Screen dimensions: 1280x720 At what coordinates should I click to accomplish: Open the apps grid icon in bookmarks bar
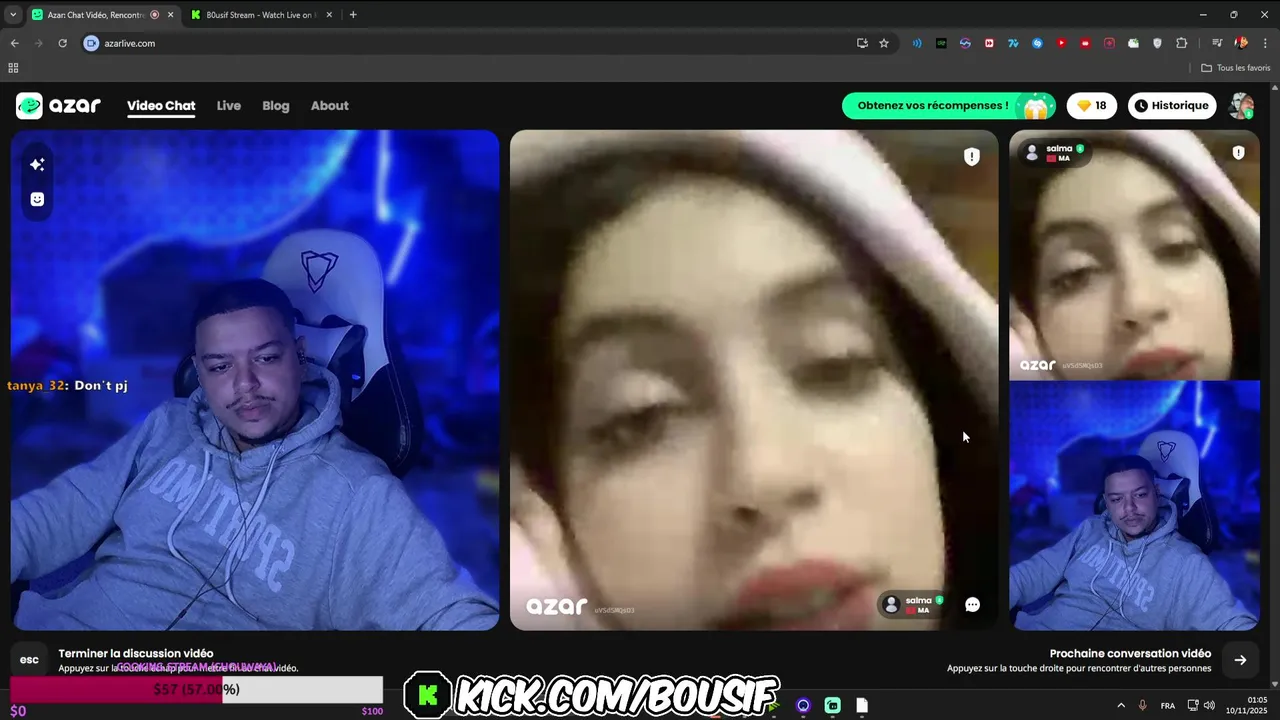(13, 68)
